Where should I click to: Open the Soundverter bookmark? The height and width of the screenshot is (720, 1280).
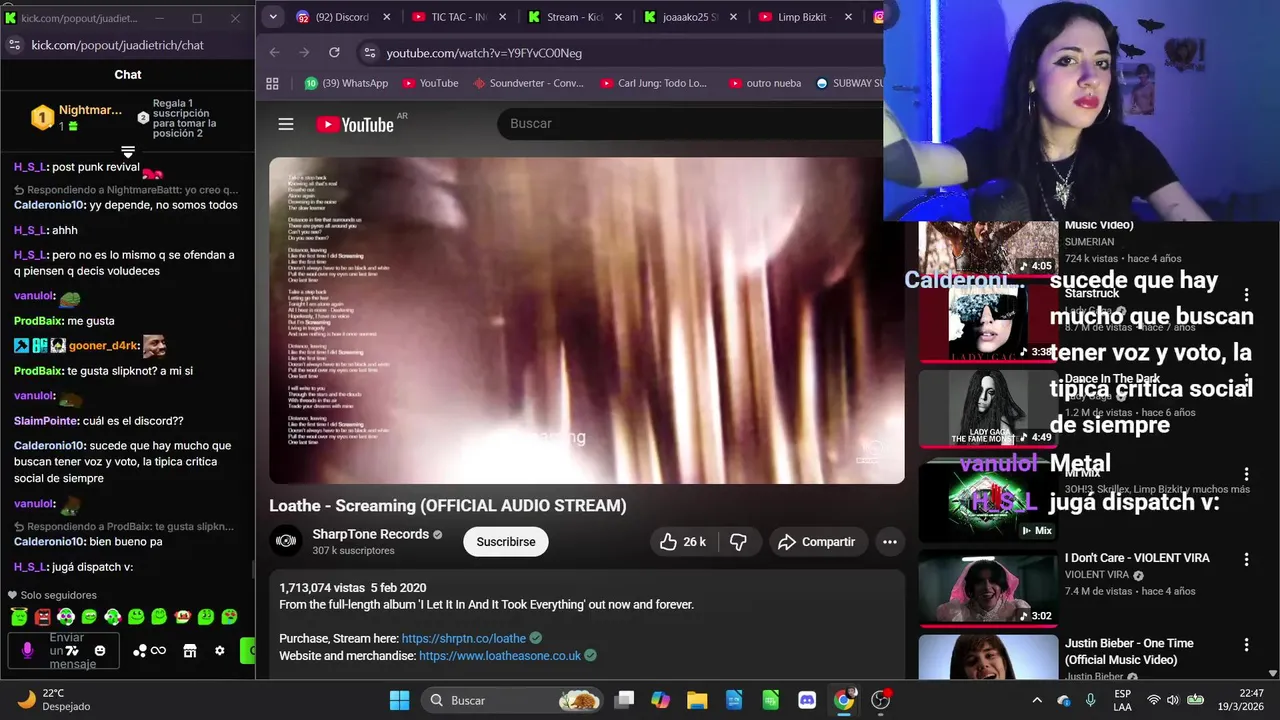(528, 83)
